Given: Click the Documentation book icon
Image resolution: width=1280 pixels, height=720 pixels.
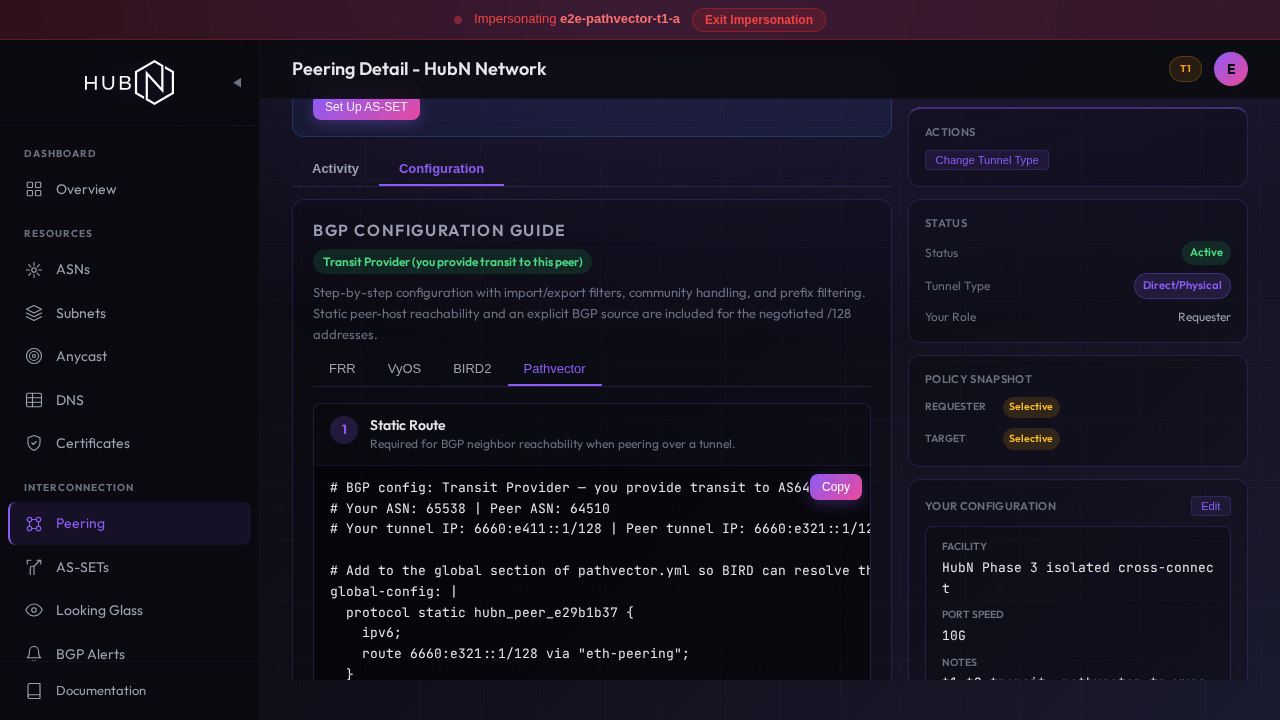Looking at the screenshot, I should point(34,691).
